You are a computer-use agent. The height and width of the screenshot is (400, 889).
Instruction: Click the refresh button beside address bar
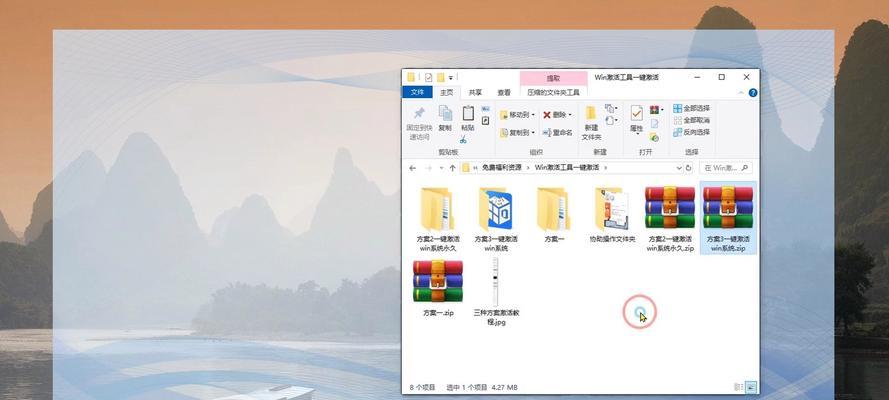click(689, 168)
